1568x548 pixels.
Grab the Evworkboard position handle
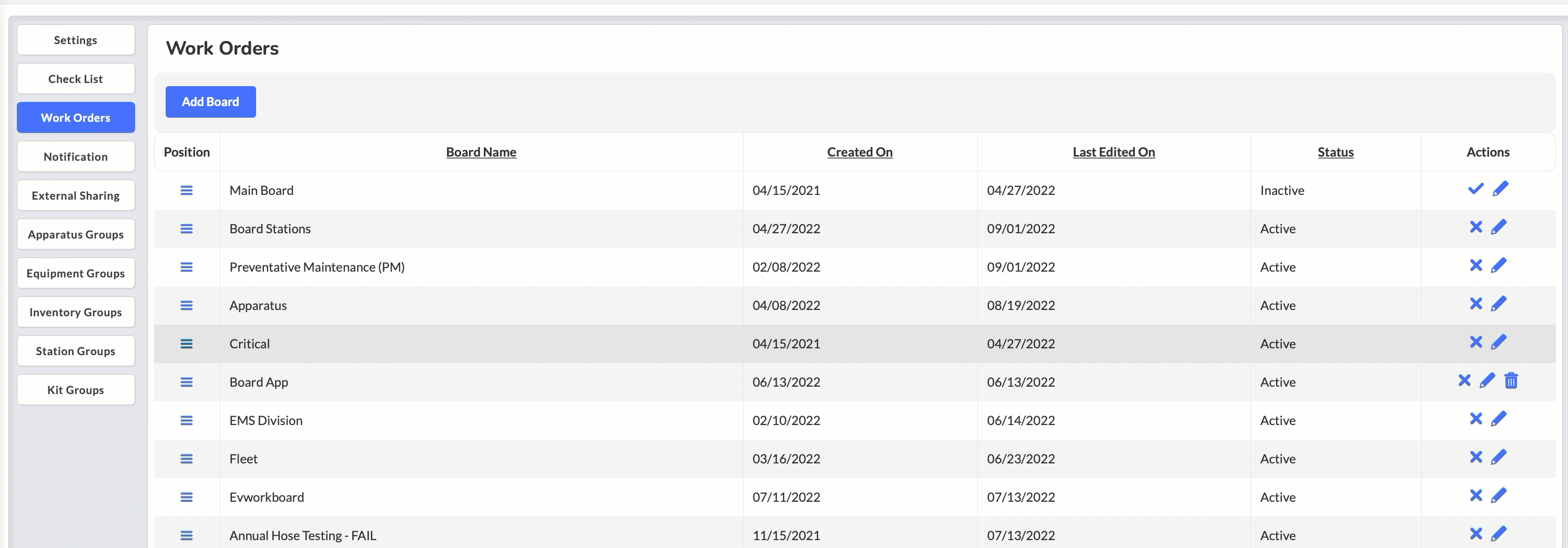point(186,497)
